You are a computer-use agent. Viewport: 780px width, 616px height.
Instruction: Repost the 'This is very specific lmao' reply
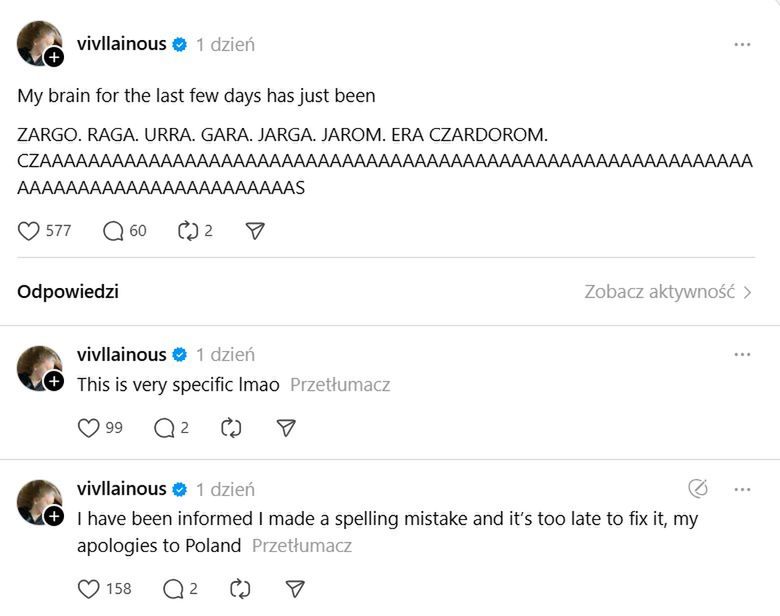(231, 428)
